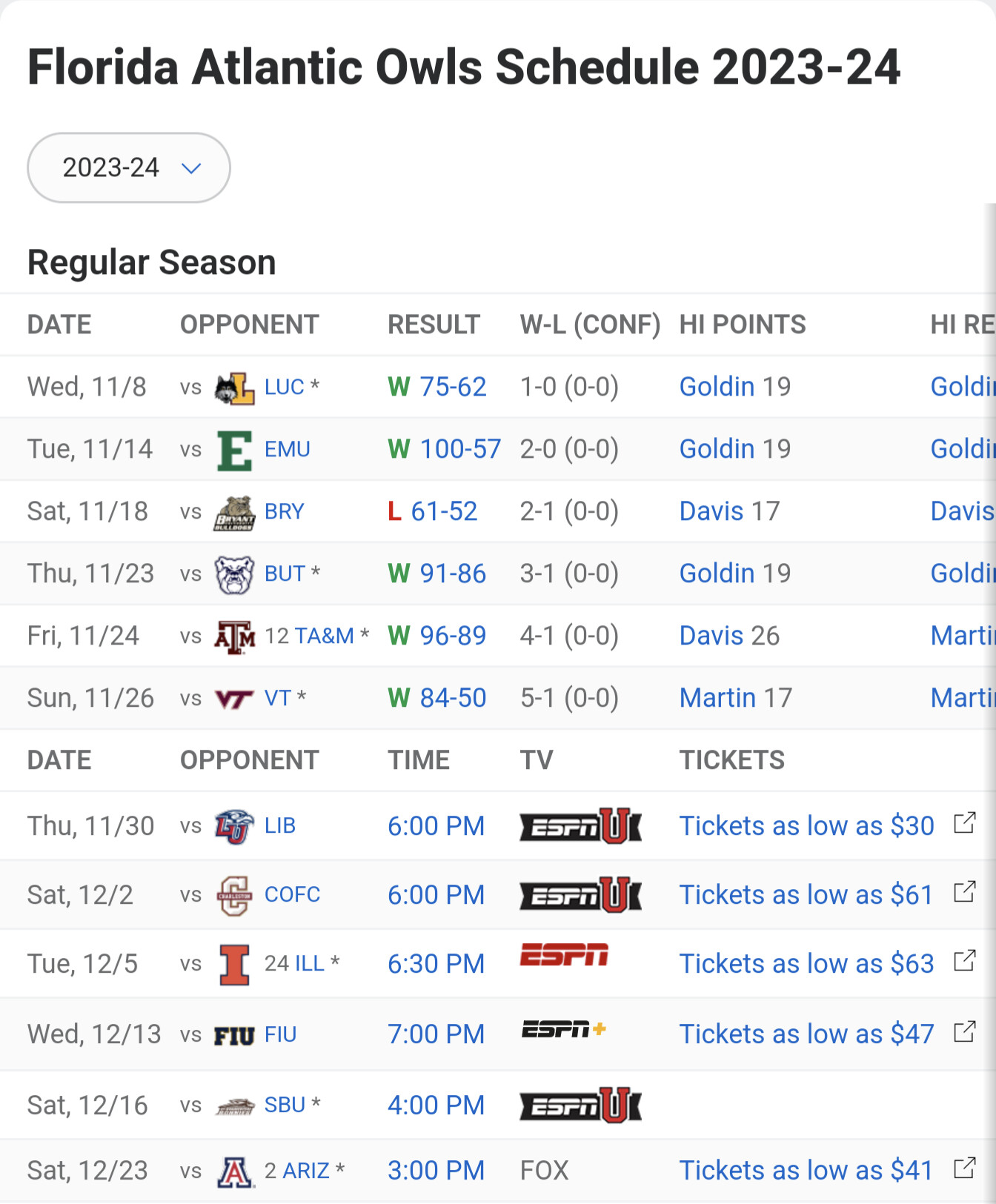Open the 2023-24 season dropdown
This screenshot has height=1204, width=996.
[128, 167]
